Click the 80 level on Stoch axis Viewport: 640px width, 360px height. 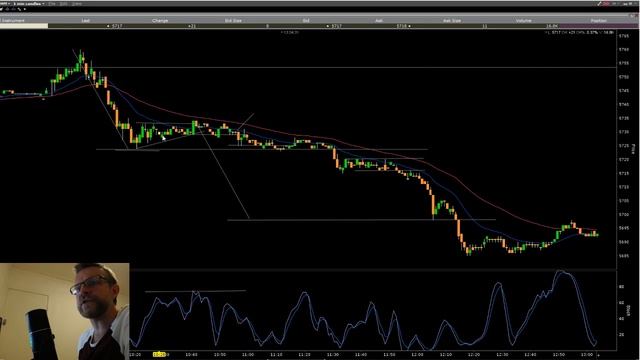(621, 287)
